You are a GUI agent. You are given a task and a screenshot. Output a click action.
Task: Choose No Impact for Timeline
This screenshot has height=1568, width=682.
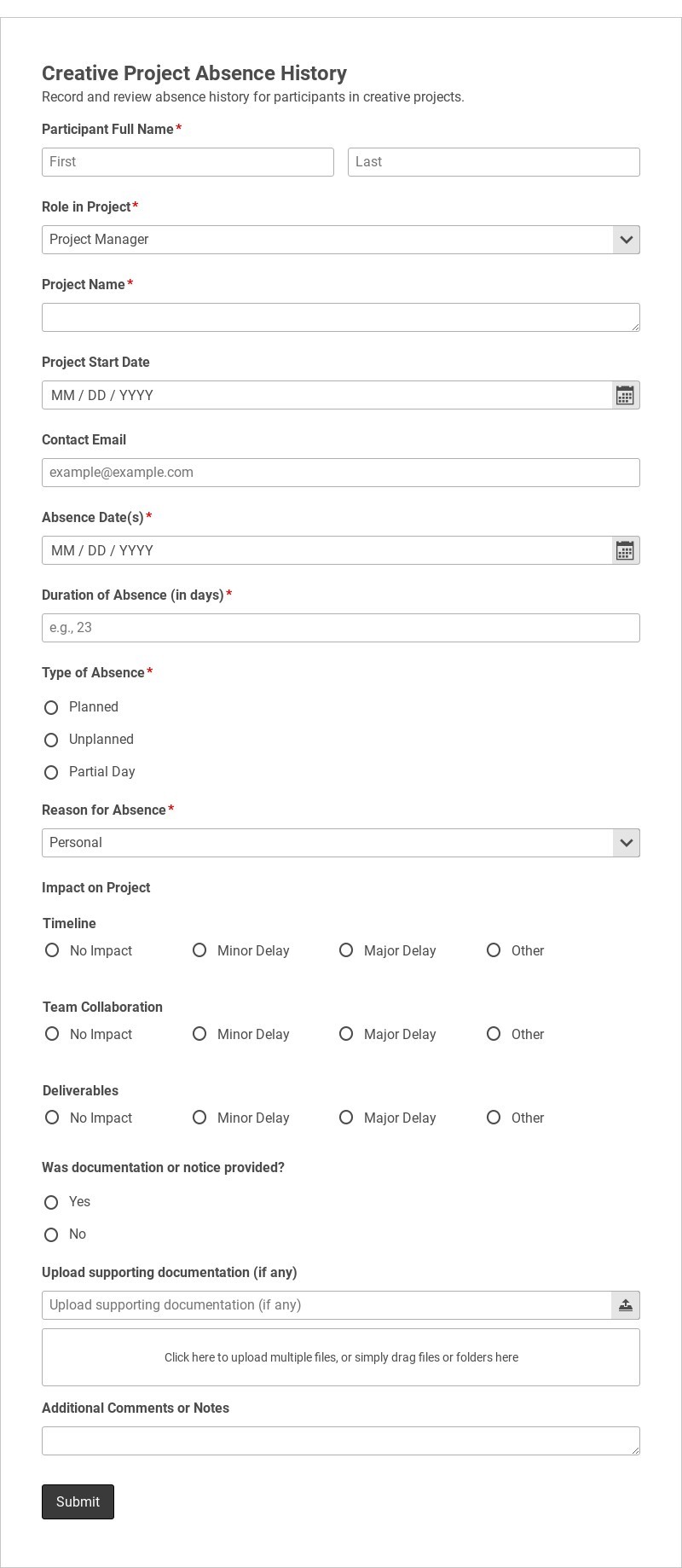[x=52, y=950]
